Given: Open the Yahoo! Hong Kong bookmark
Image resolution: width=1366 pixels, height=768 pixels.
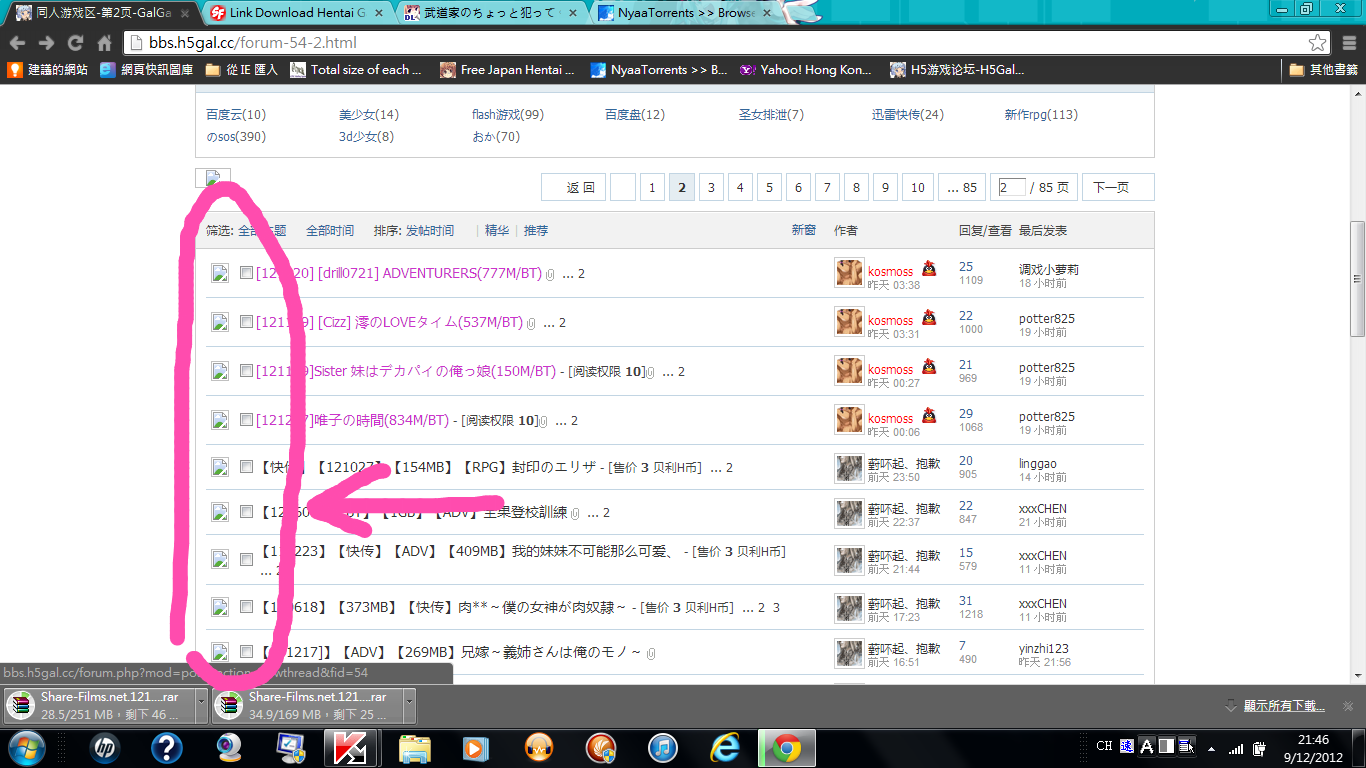Looking at the screenshot, I should [806, 70].
